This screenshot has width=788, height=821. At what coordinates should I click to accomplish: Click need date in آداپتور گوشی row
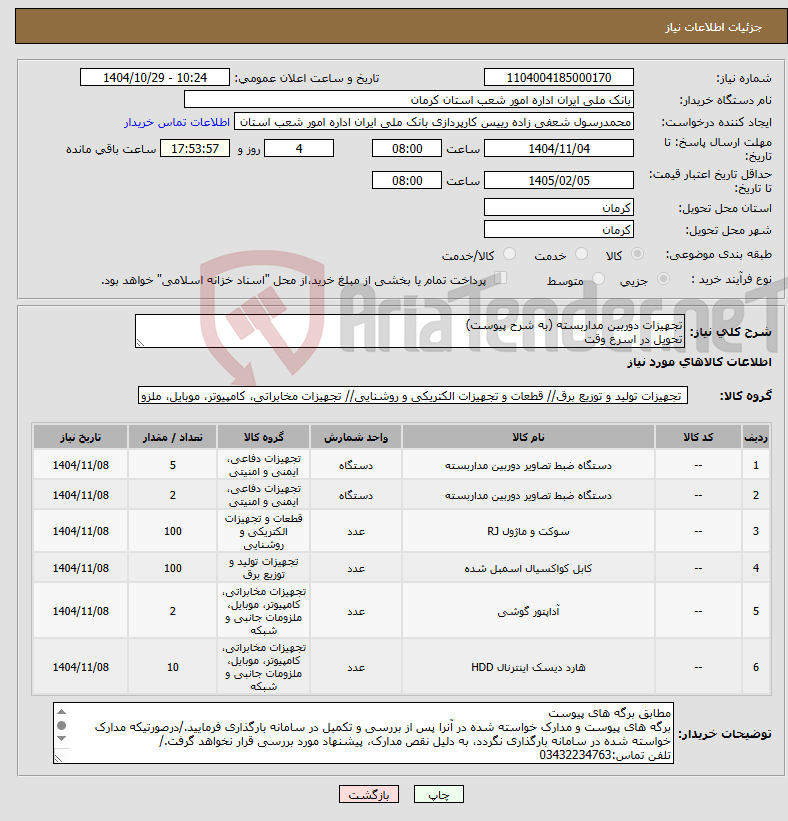tap(81, 611)
